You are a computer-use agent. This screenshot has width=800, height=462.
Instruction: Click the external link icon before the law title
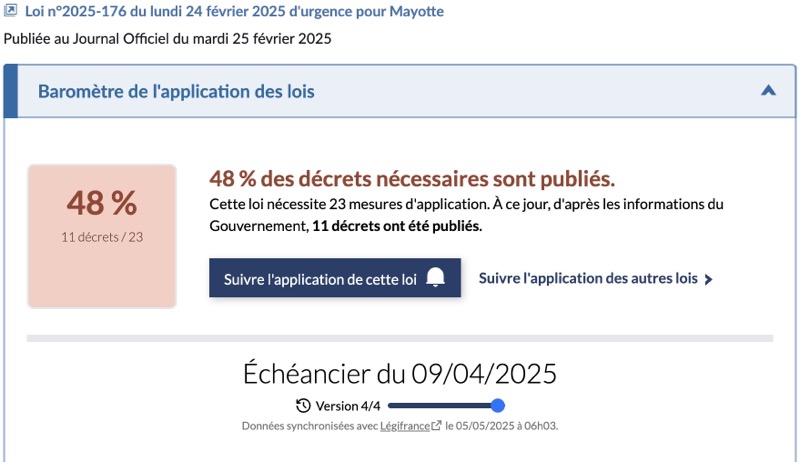click(x=11, y=12)
